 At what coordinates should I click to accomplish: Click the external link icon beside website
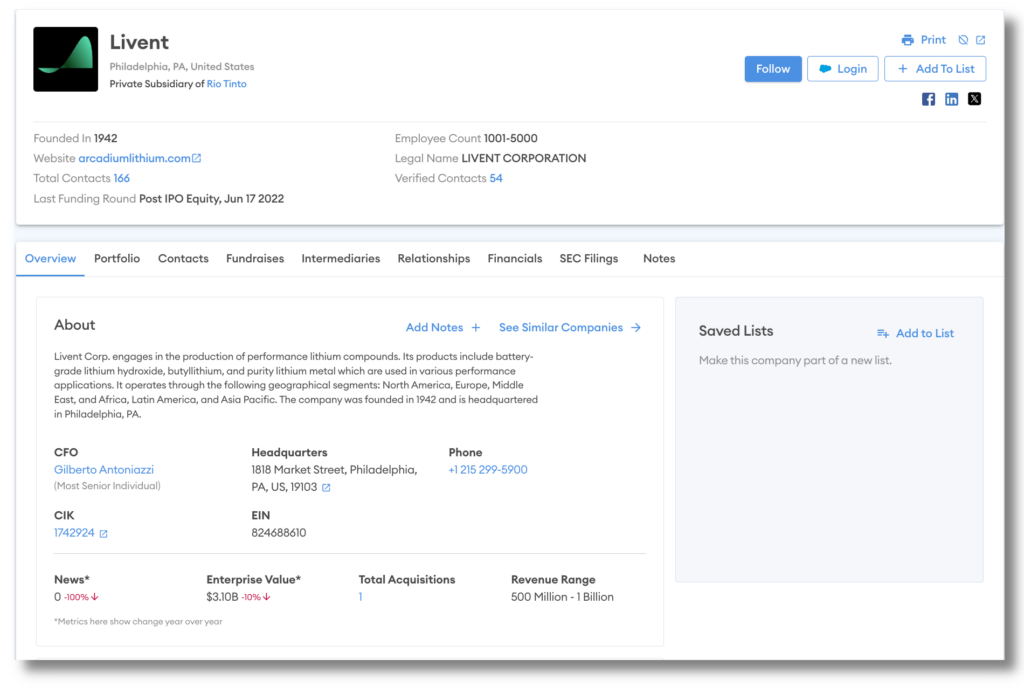tap(197, 158)
